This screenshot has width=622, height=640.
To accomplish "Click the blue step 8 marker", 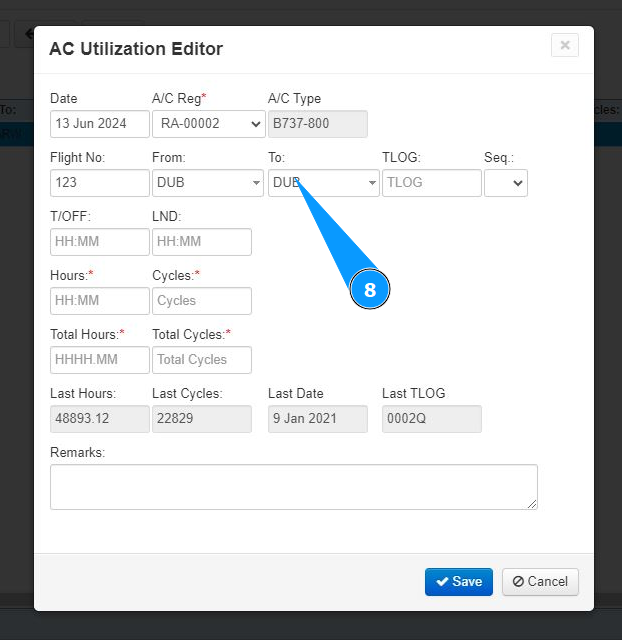I will pyautogui.click(x=369, y=290).
